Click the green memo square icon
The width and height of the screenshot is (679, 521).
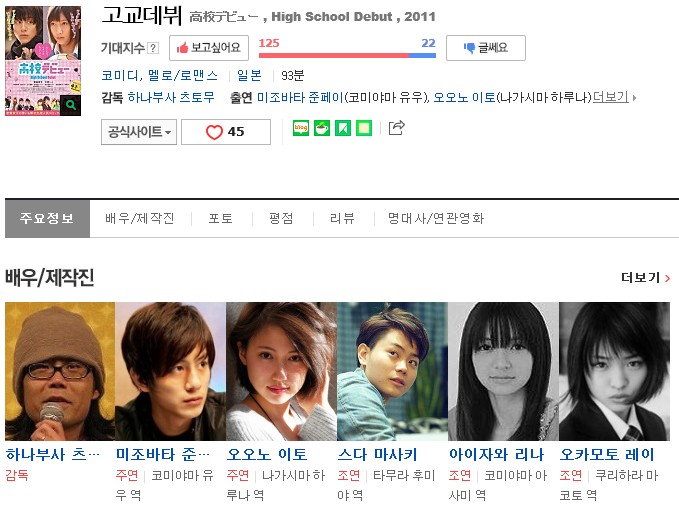click(364, 128)
